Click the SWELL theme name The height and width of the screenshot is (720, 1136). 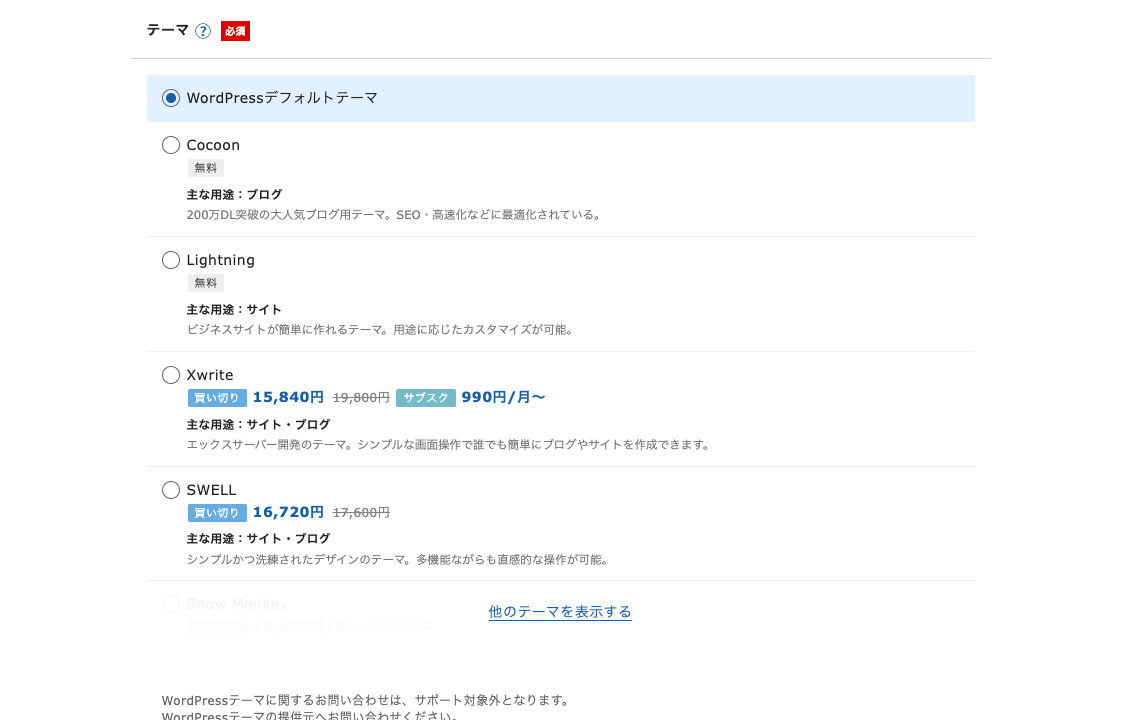pos(212,490)
